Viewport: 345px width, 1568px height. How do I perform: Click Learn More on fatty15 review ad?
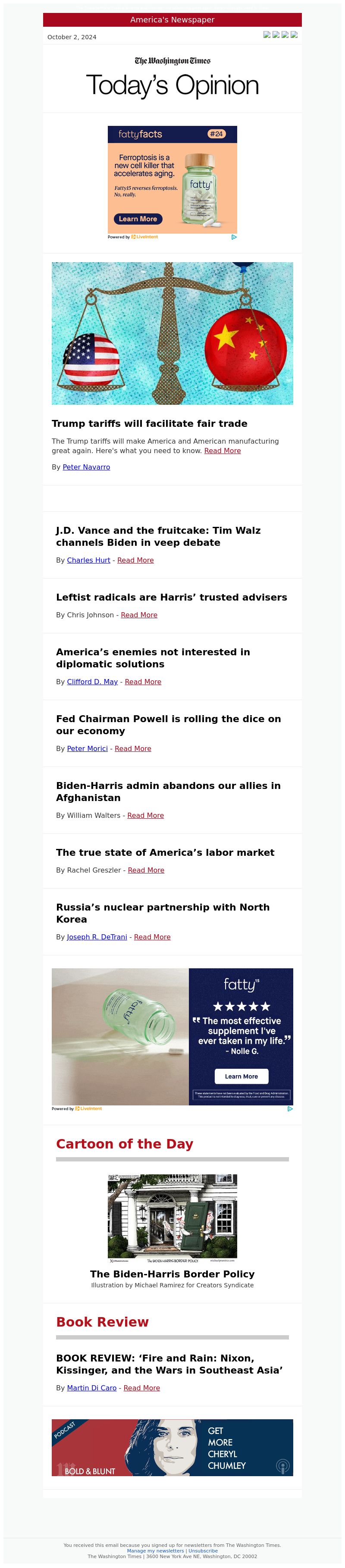click(x=241, y=1076)
